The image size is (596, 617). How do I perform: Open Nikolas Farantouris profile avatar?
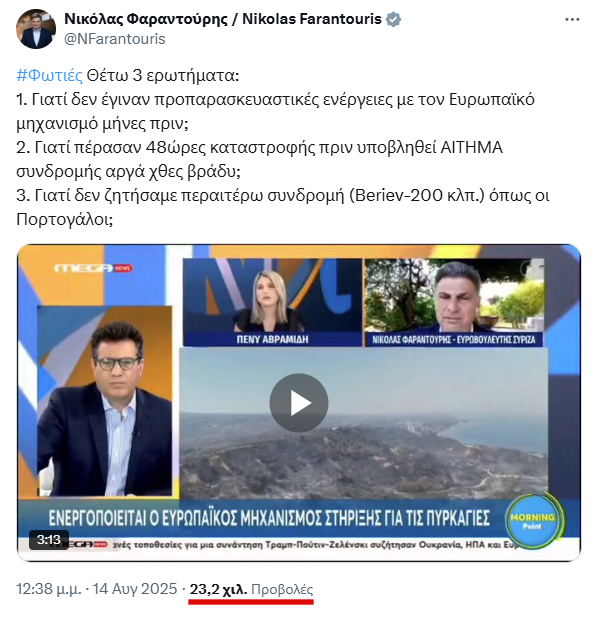pyautogui.click(x=36, y=29)
